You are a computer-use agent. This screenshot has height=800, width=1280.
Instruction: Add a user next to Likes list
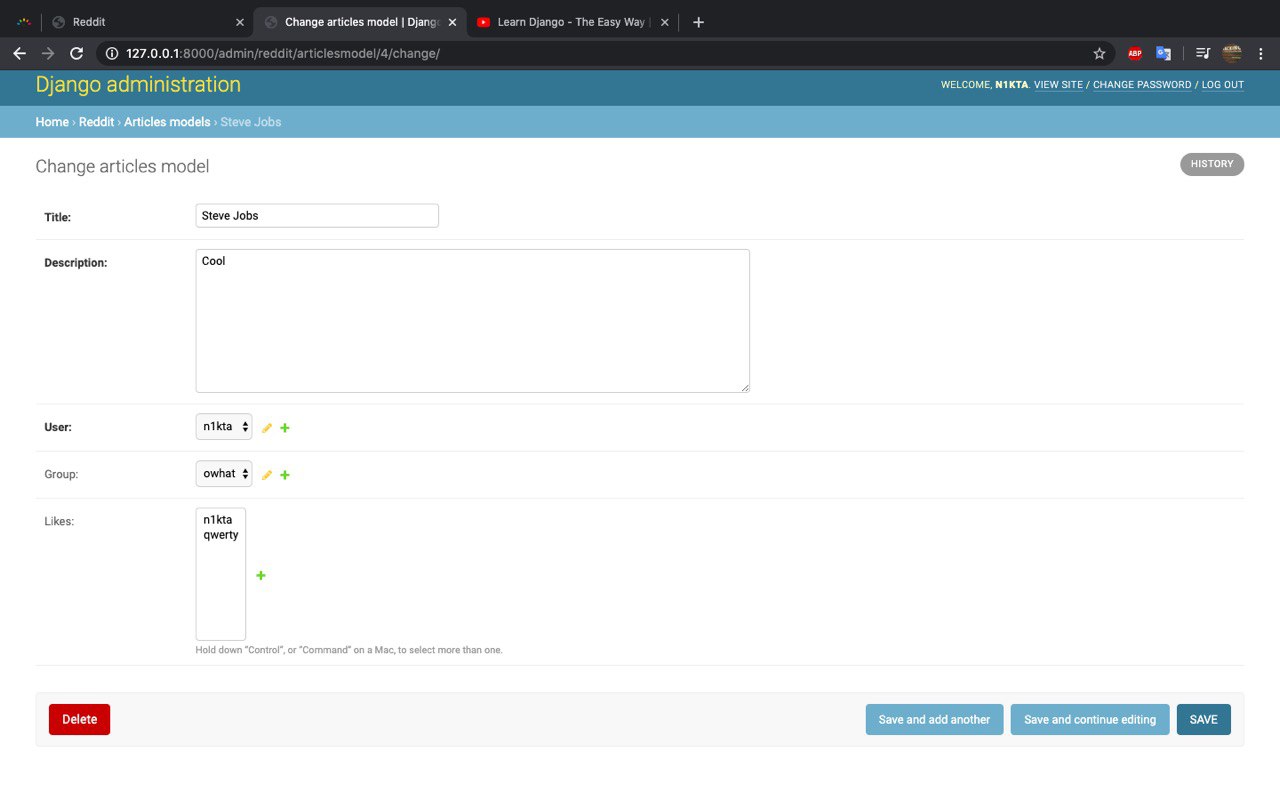261,575
